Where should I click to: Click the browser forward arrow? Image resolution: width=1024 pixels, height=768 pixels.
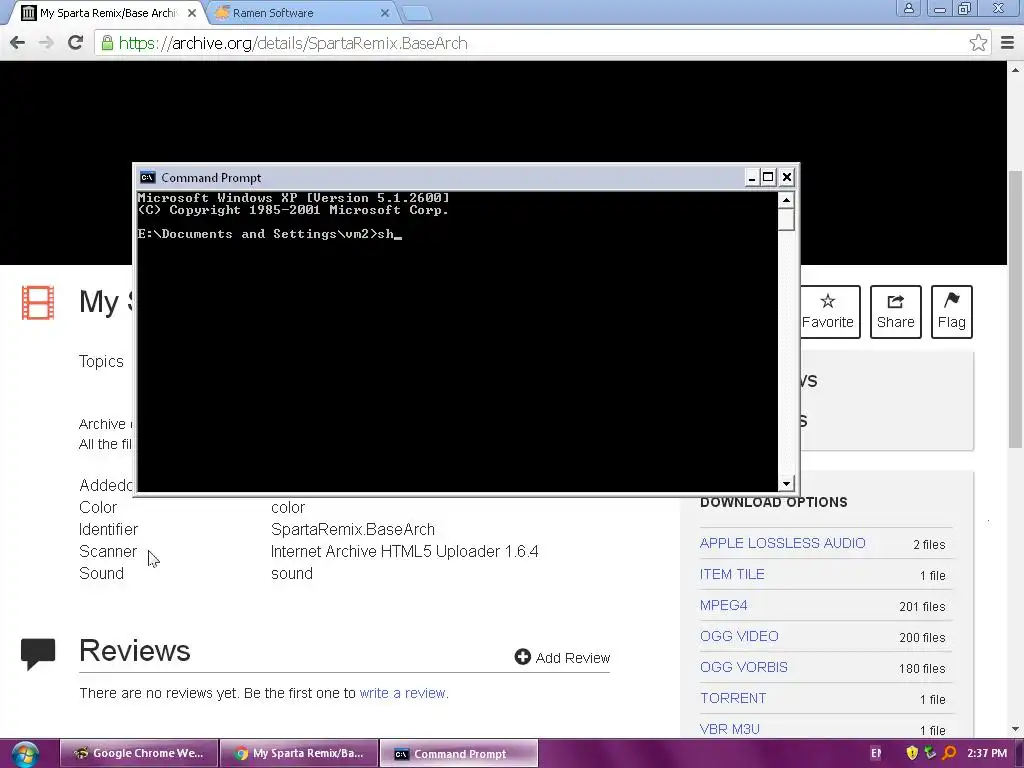(x=46, y=43)
